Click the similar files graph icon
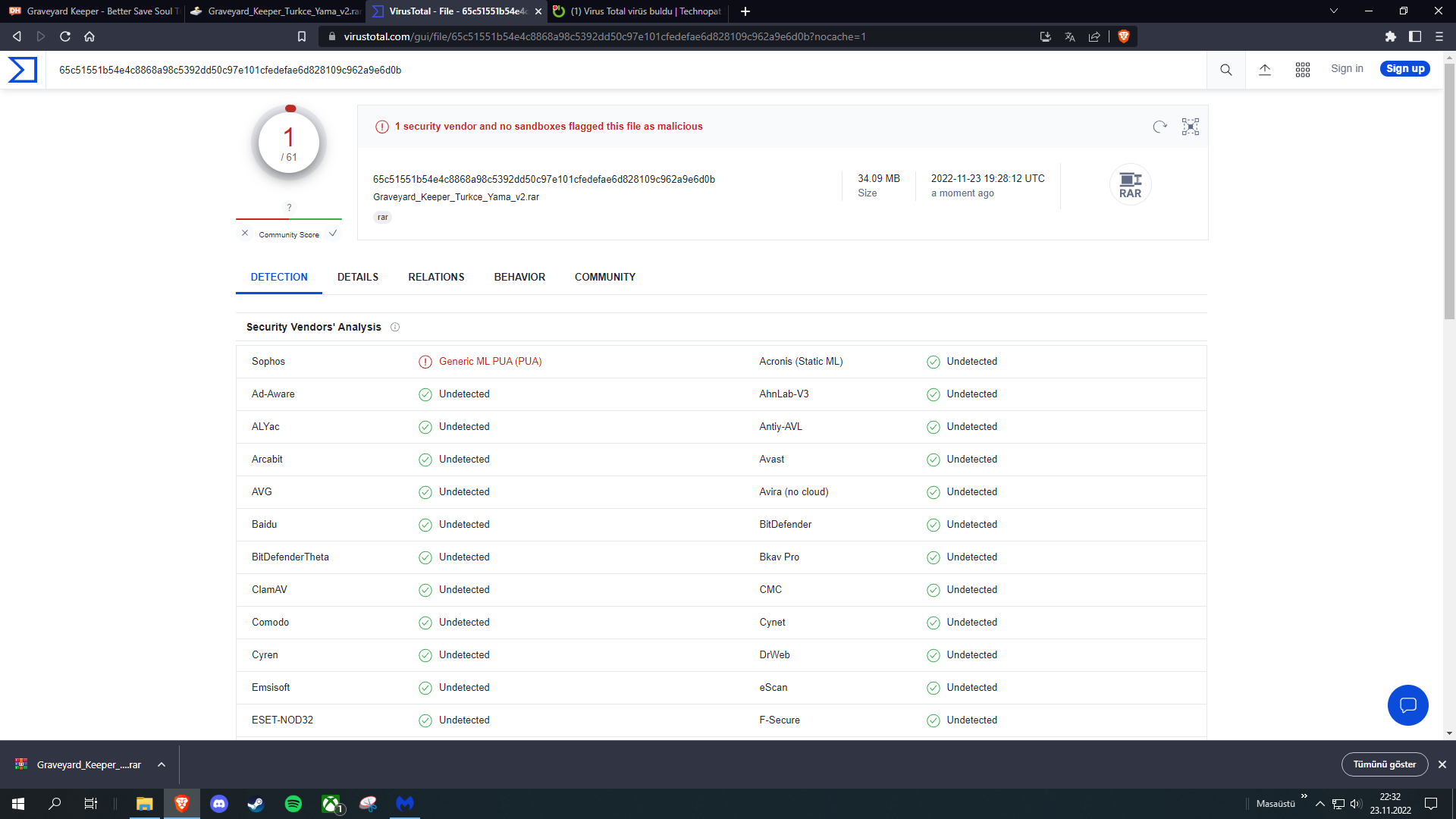The width and height of the screenshot is (1456, 819). 1190,127
